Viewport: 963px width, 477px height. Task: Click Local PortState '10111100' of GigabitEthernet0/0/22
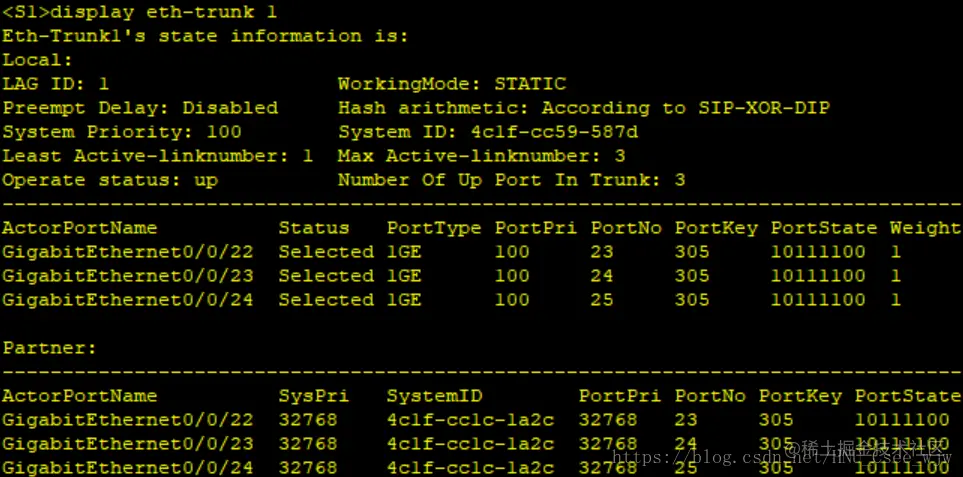818,252
